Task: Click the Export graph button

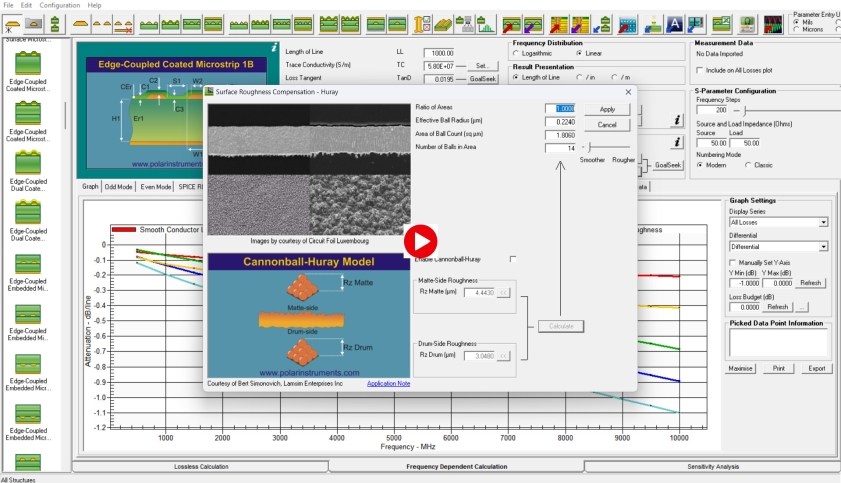Action: coord(817,368)
